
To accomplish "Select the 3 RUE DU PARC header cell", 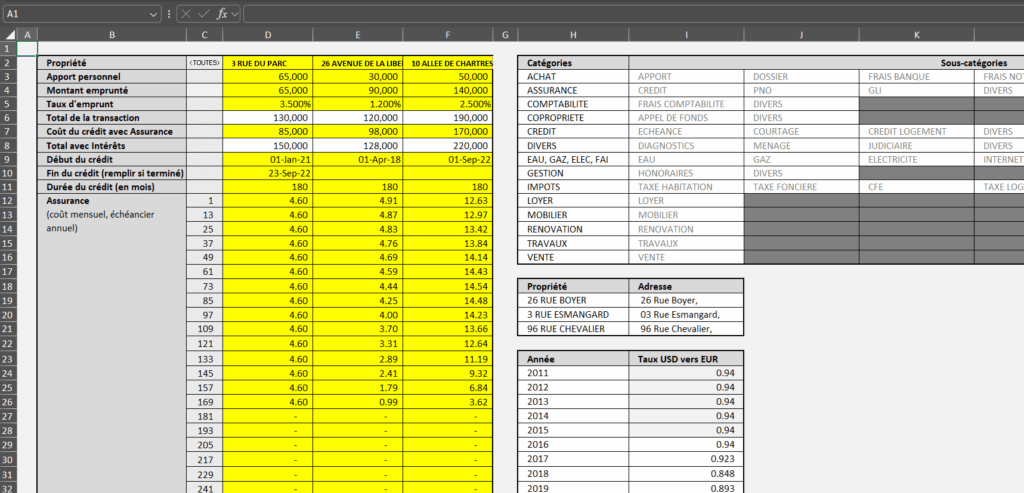I will coord(268,63).
